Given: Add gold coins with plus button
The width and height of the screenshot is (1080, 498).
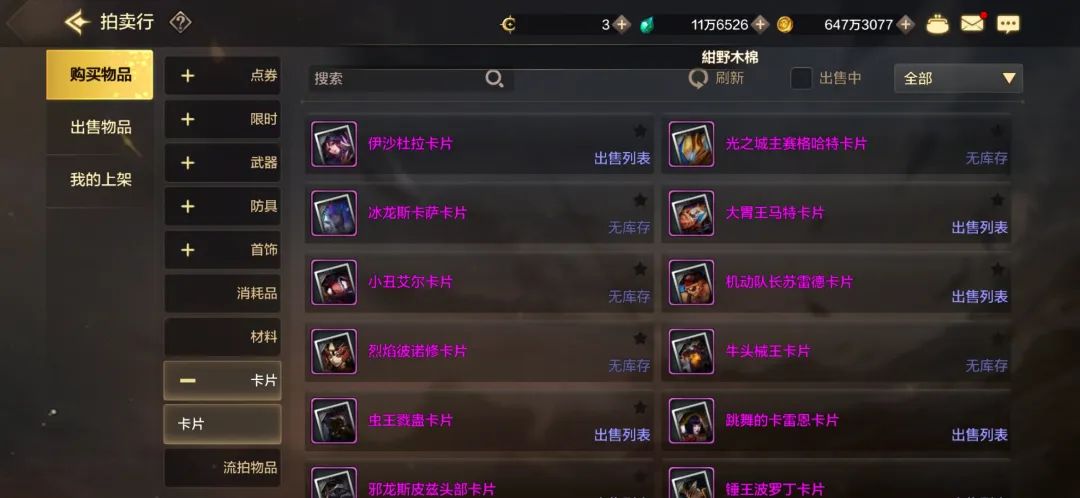Looking at the screenshot, I should pyautogui.click(x=905, y=25).
